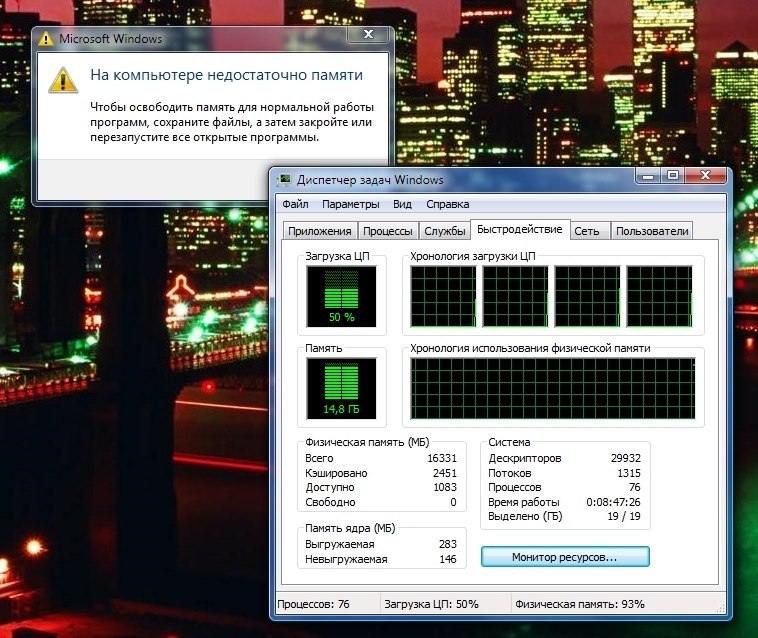Click the fourth CPU history graph
This screenshot has height=638, width=758.
tap(659, 296)
